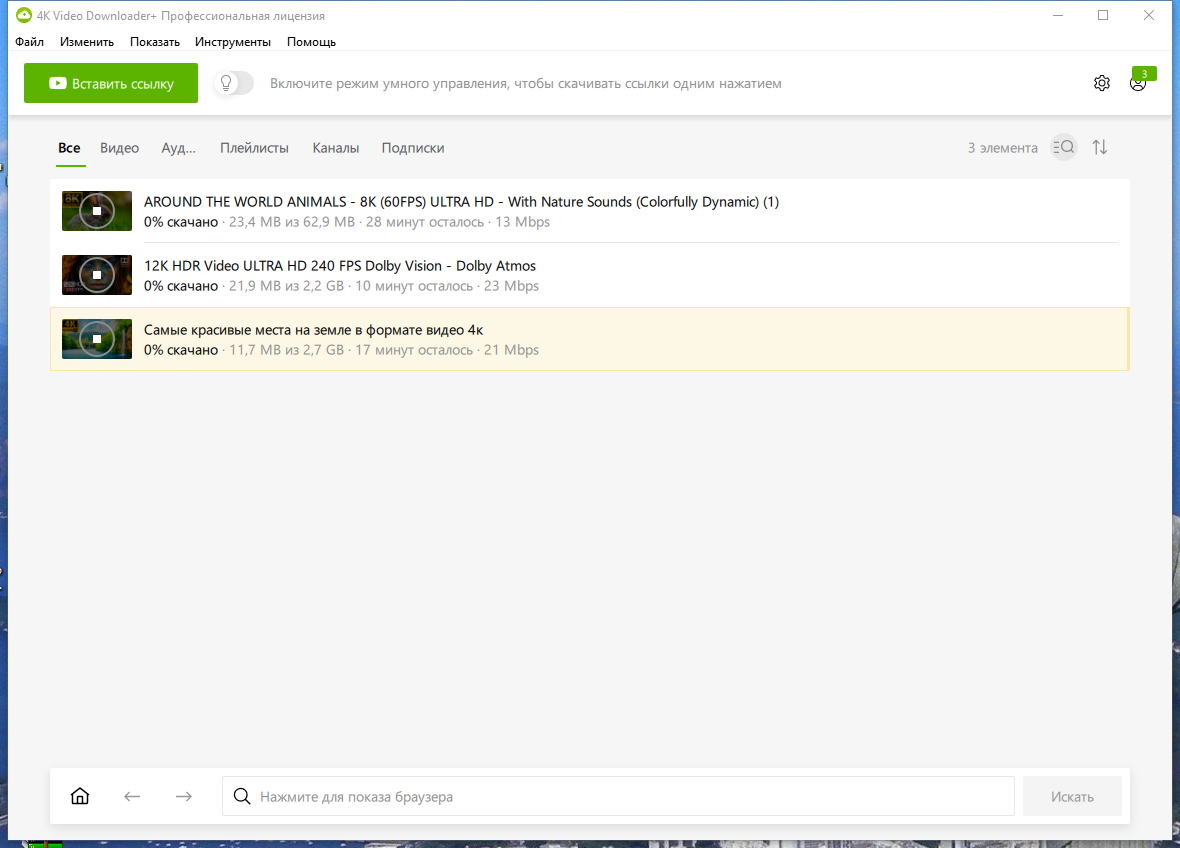Switch to the Подписки tab
Image resolution: width=1180 pixels, height=848 pixels.
[x=412, y=148]
